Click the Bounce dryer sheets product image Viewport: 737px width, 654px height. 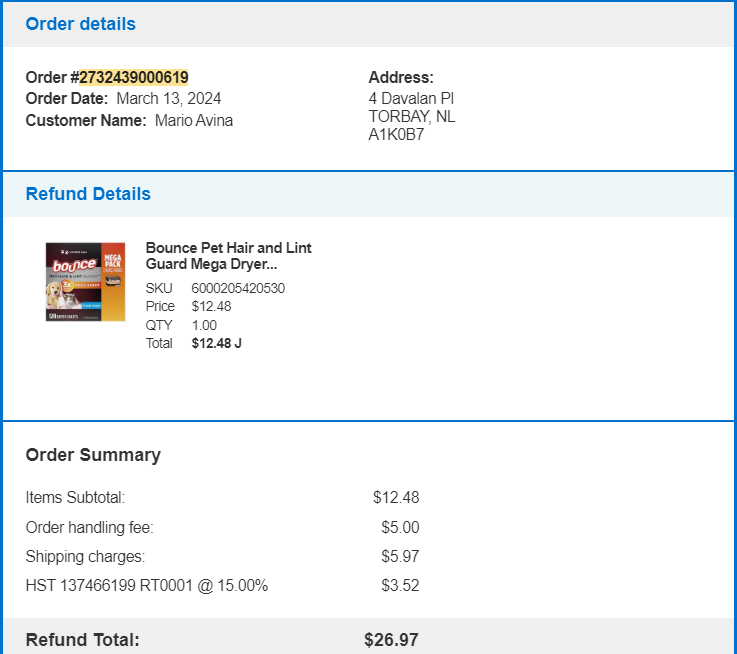coord(86,282)
